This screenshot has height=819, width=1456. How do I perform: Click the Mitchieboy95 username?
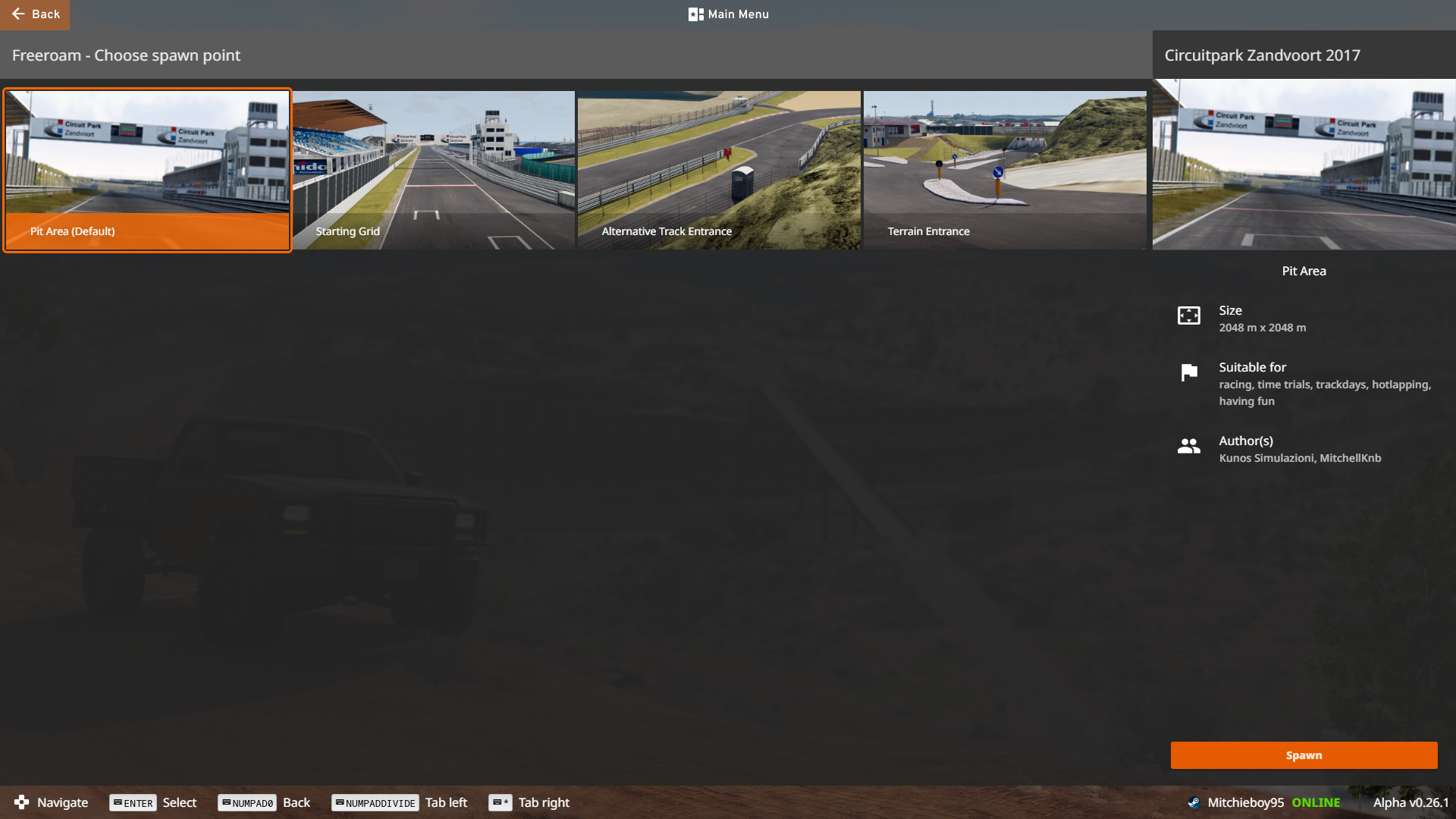point(1245,802)
